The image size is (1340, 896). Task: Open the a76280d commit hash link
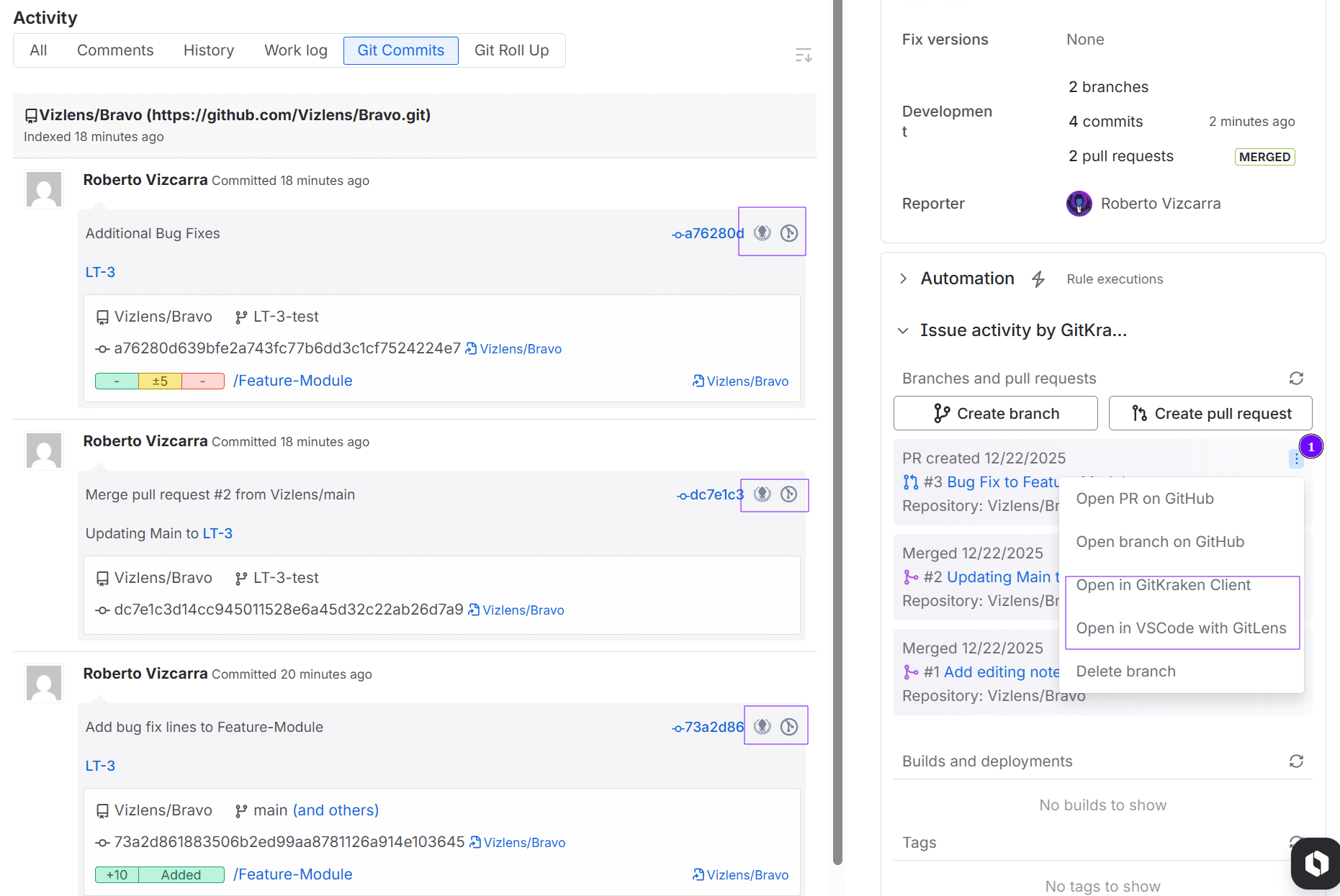713,233
